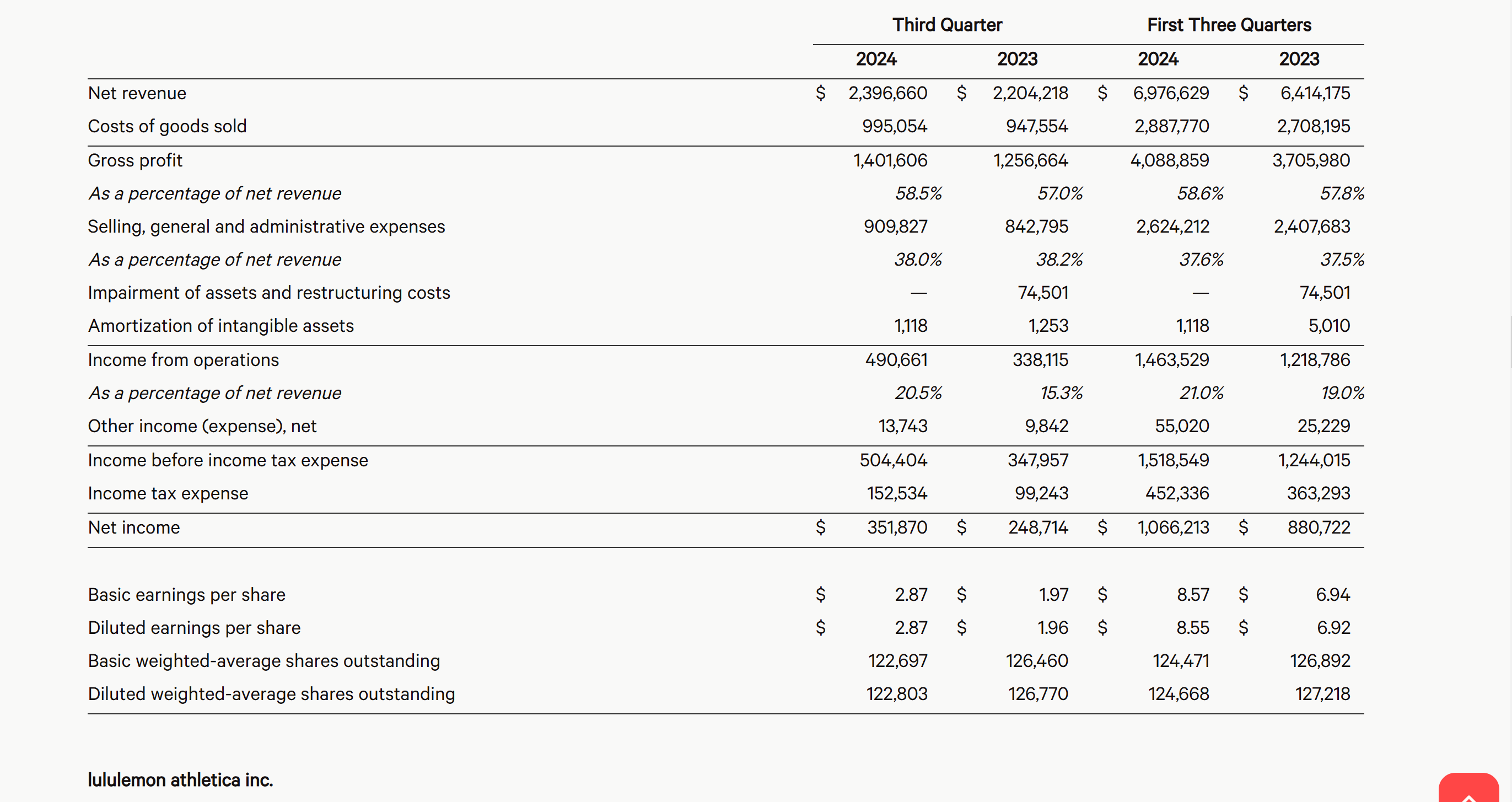1512x802 pixels.
Task: Select the Third Quarter column header
Action: (947, 25)
